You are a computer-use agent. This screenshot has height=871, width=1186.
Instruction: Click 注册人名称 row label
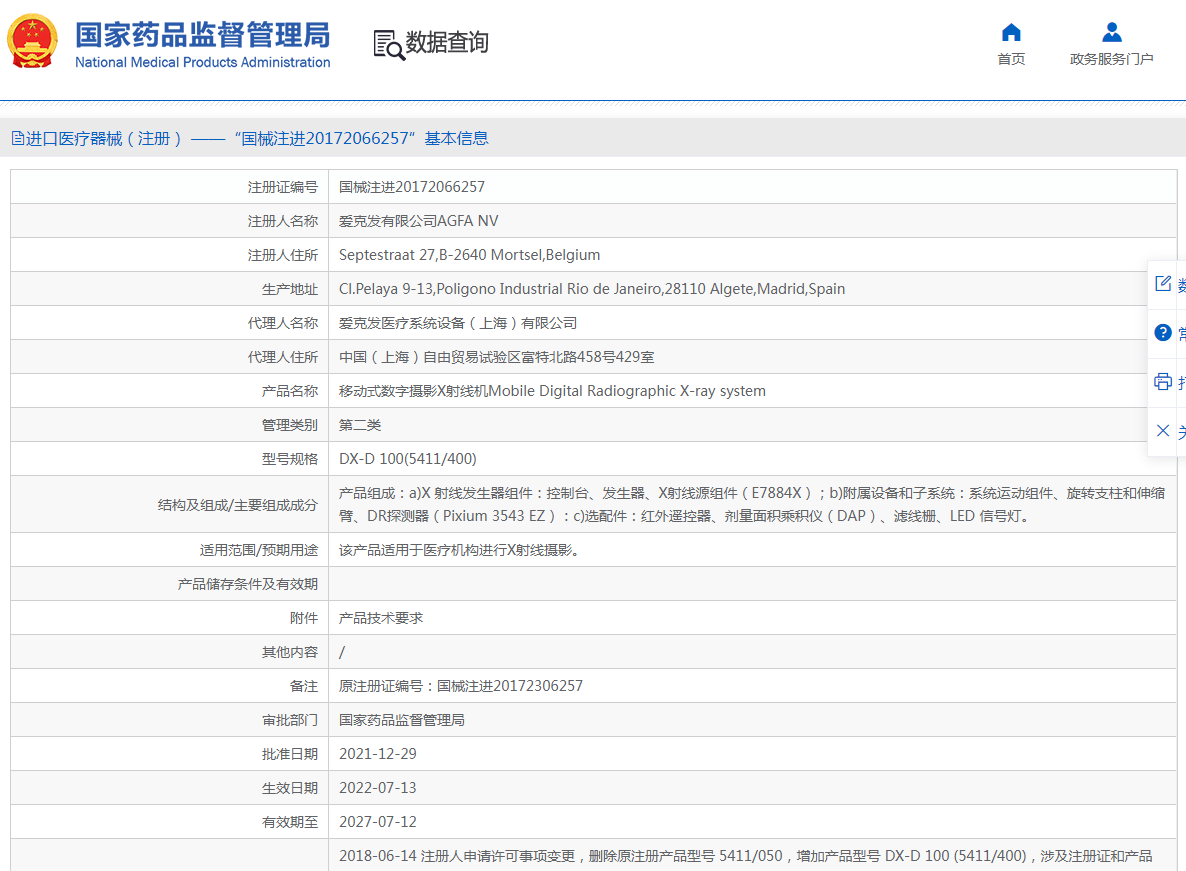pyautogui.click(x=283, y=221)
